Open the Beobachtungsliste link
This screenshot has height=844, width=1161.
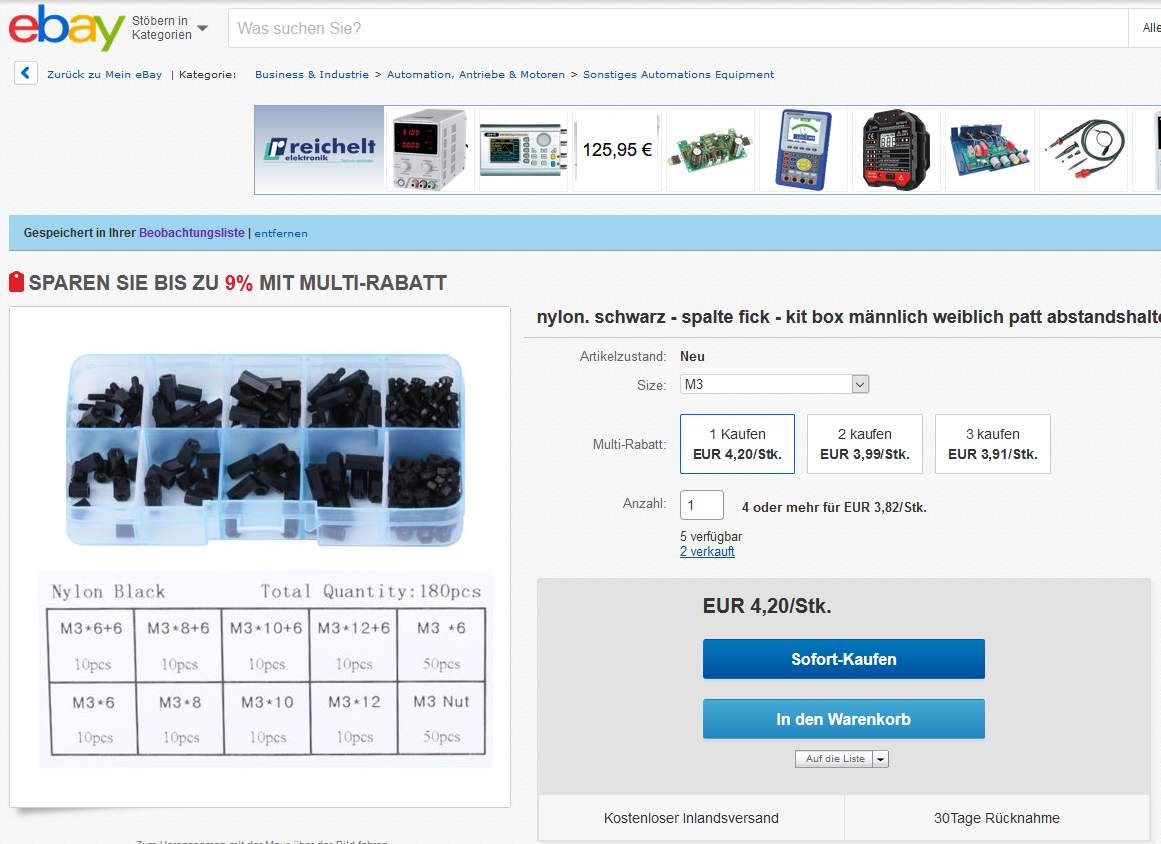pyautogui.click(x=192, y=232)
